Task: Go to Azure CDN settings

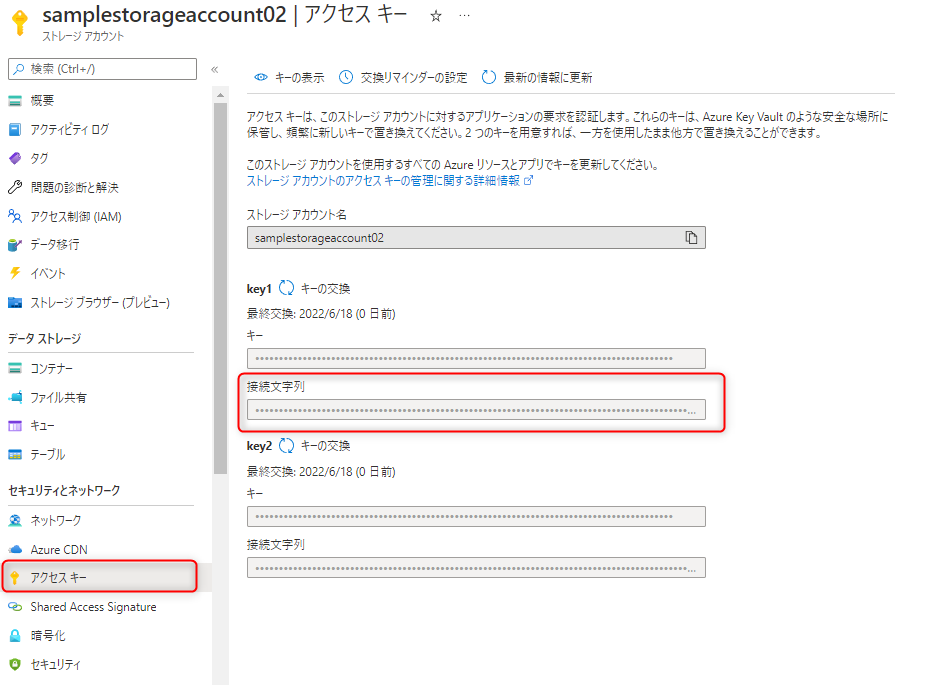Action: click(x=59, y=549)
